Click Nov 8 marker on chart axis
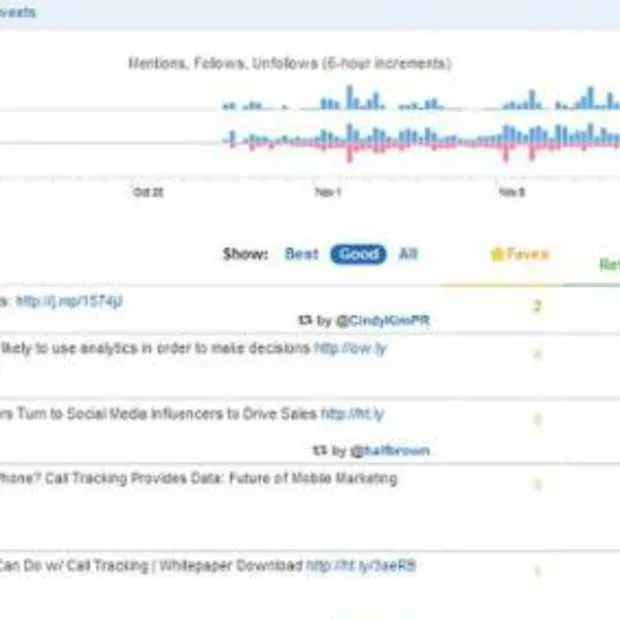The image size is (620, 620). pyautogui.click(x=511, y=191)
